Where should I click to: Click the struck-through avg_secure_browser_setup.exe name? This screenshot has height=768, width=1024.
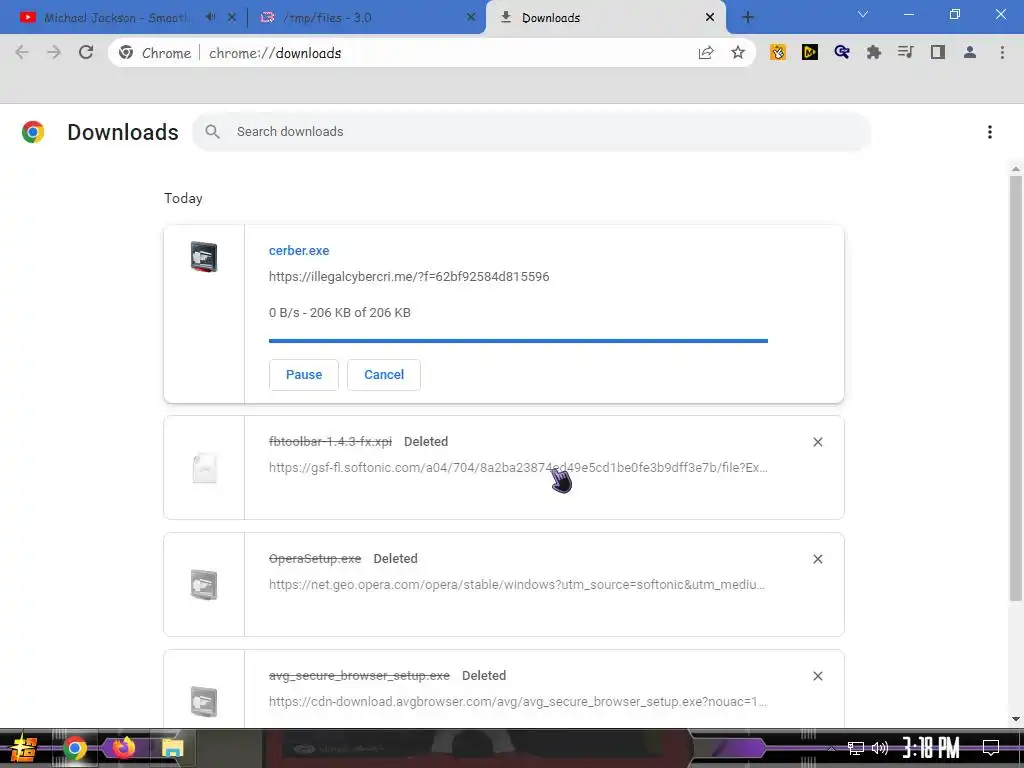pyautogui.click(x=359, y=676)
